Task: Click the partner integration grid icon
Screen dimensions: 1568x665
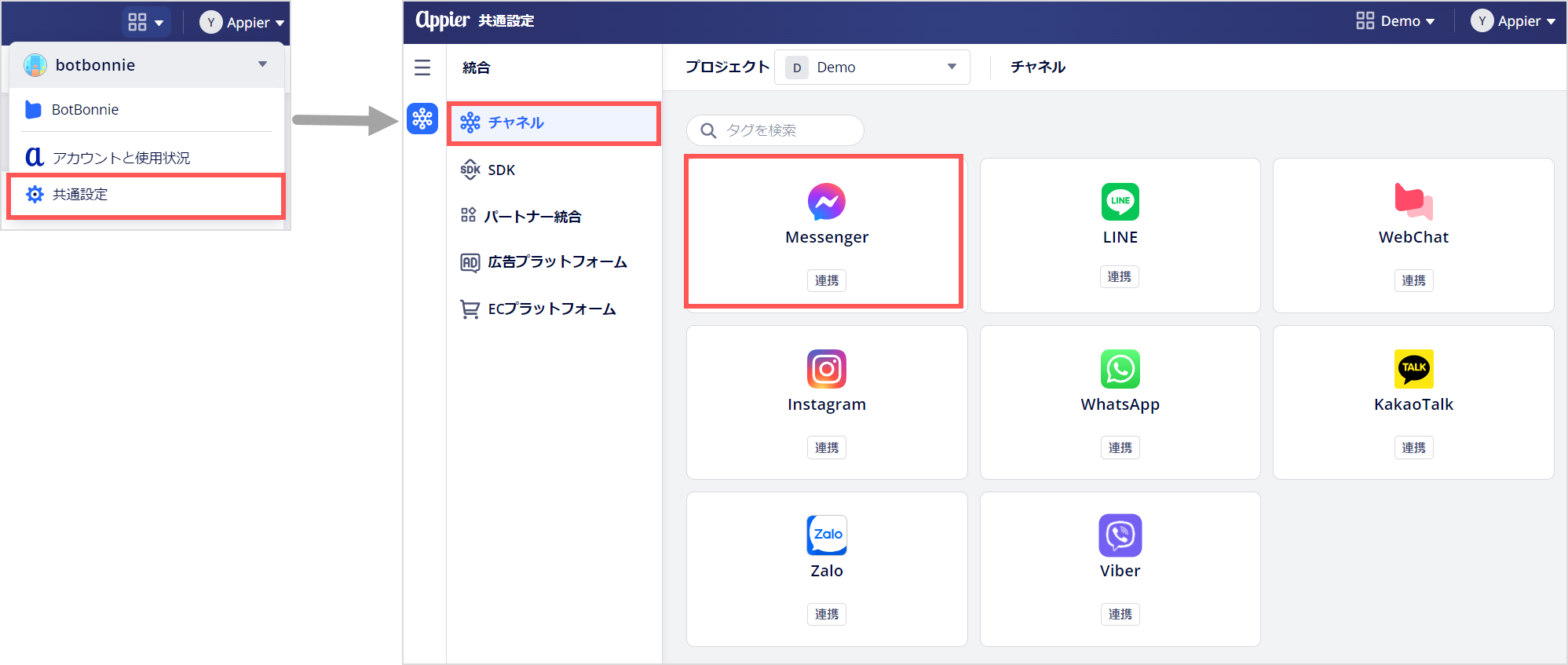Action: [x=469, y=215]
